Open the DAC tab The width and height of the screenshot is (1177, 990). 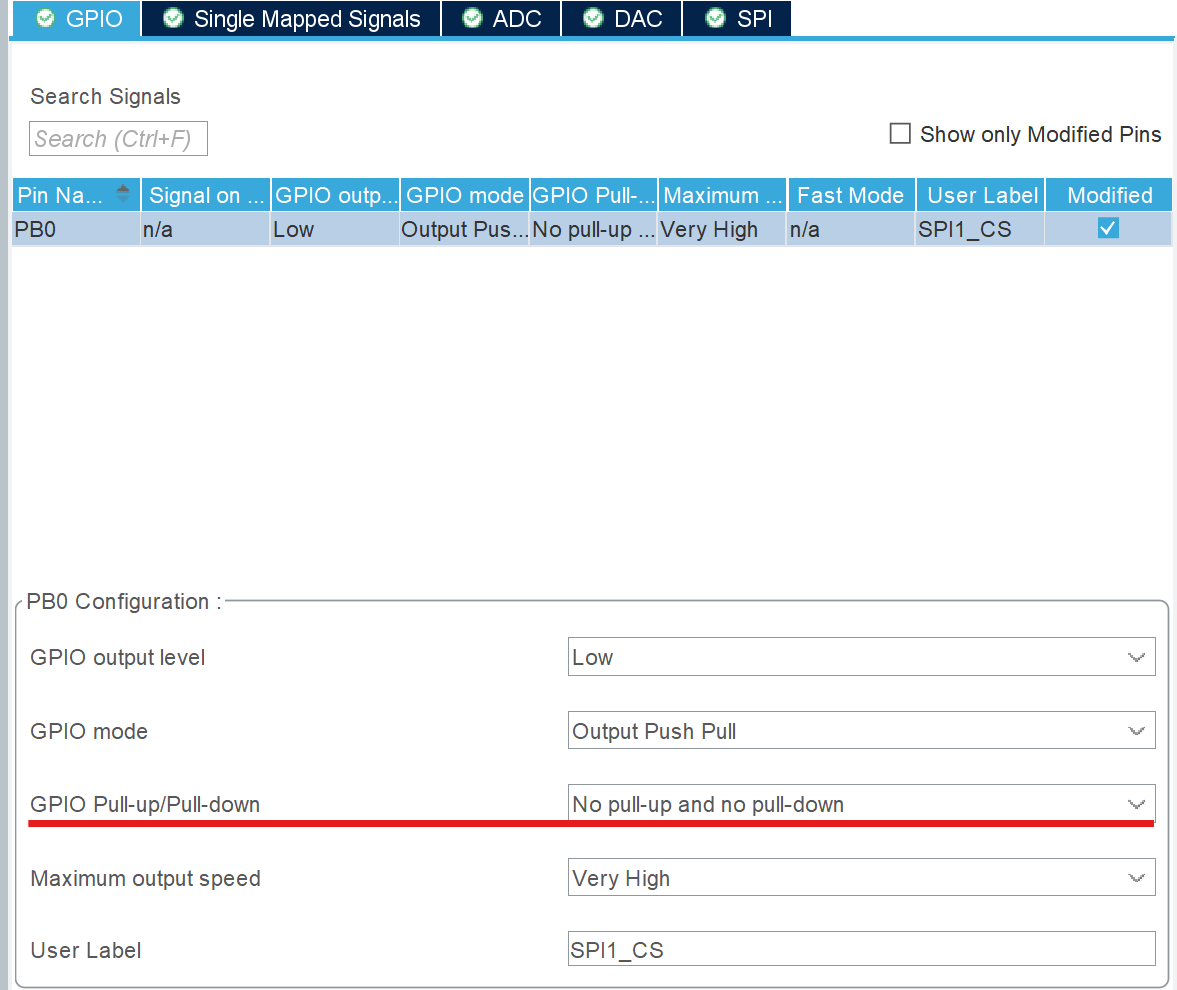pyautogui.click(x=622, y=18)
